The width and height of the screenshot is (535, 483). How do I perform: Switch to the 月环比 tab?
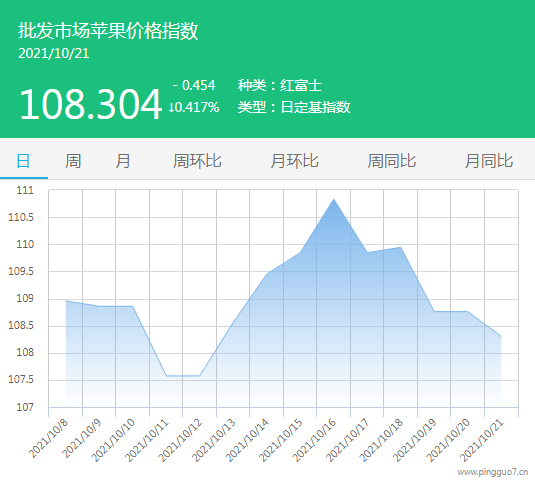294,161
